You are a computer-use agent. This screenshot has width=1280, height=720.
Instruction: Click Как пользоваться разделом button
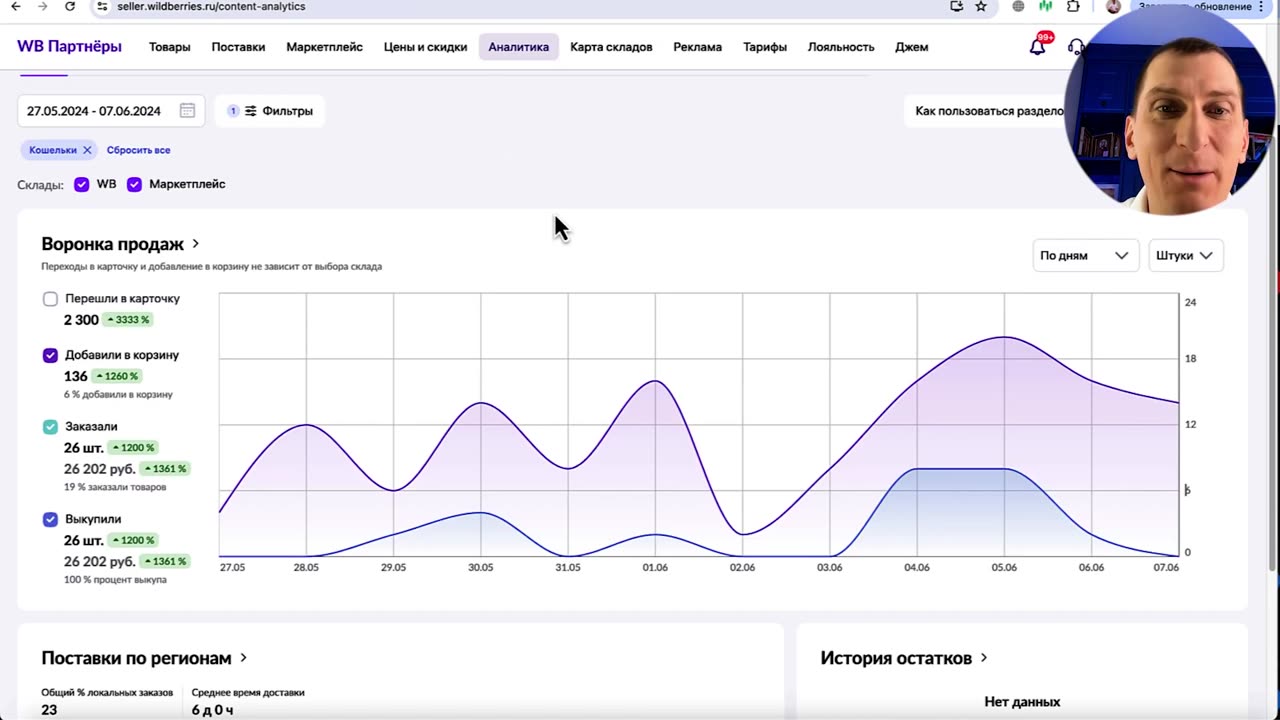[x=988, y=111]
